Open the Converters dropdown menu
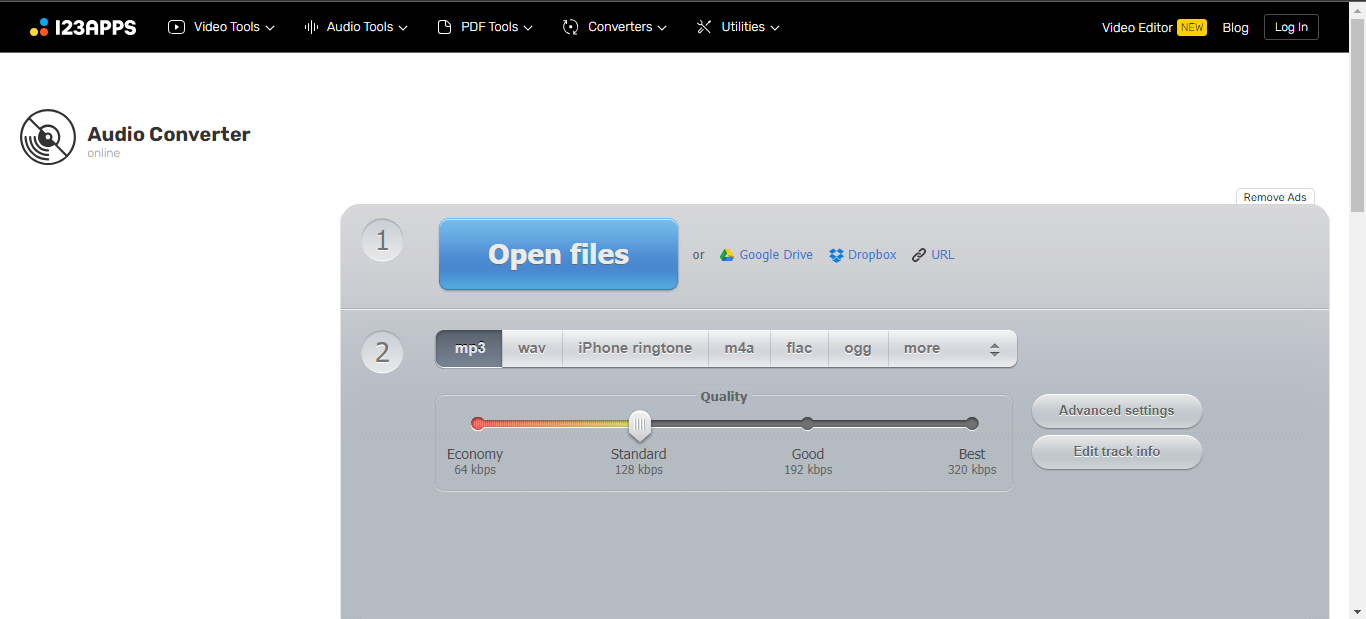 [x=615, y=27]
